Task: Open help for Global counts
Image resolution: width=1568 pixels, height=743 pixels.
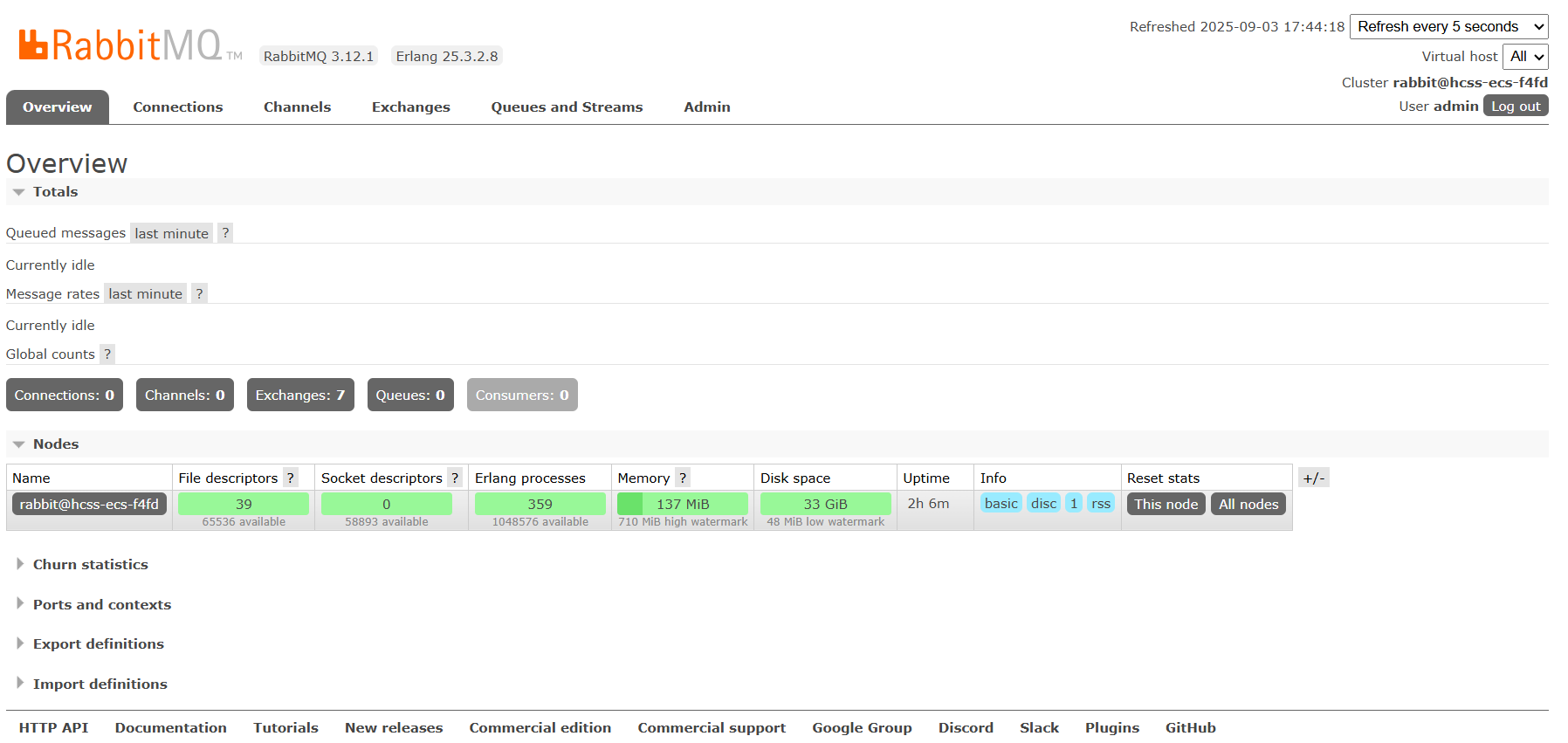Action: (x=107, y=354)
